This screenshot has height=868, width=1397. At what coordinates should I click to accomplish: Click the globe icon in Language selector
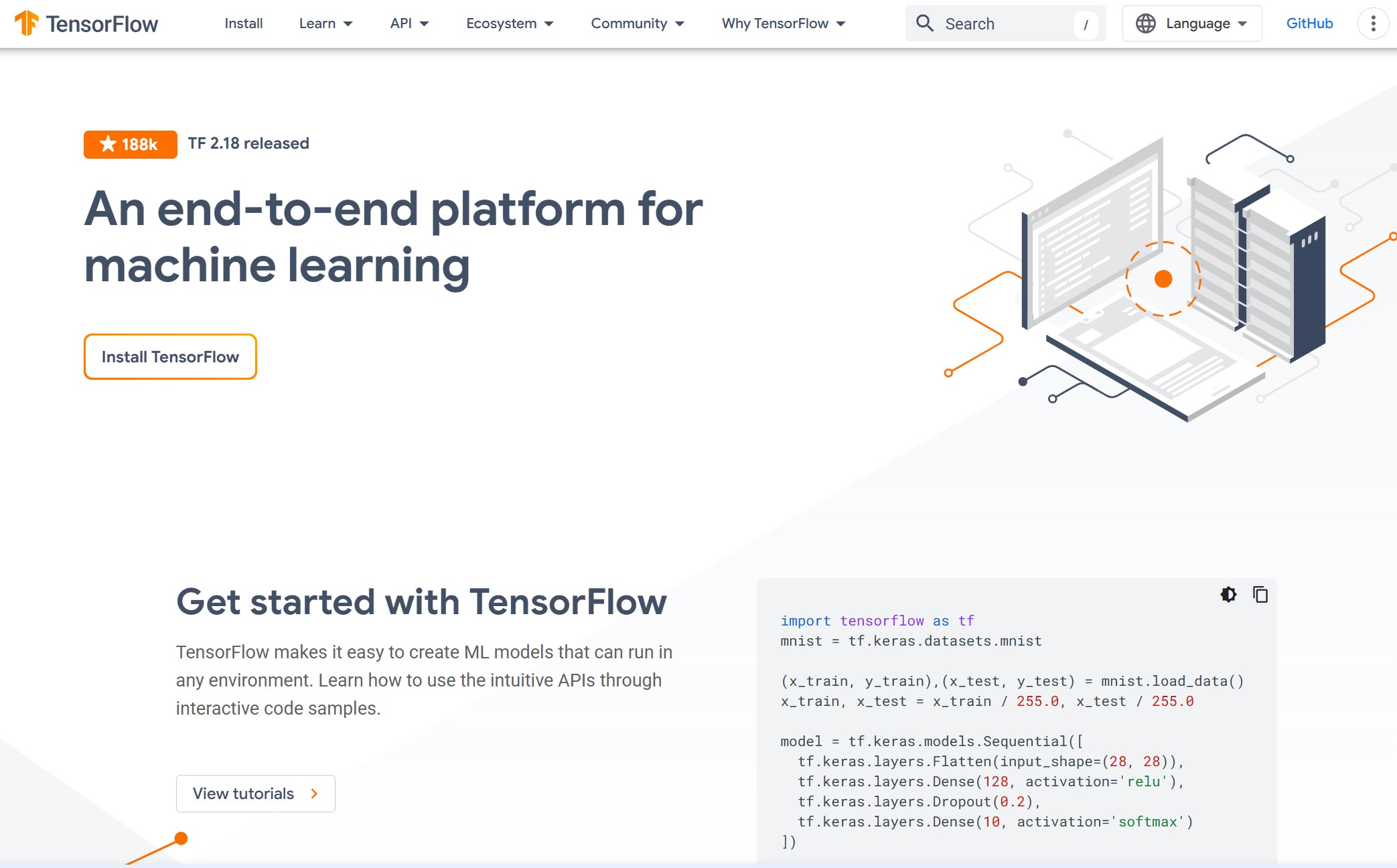[1146, 23]
